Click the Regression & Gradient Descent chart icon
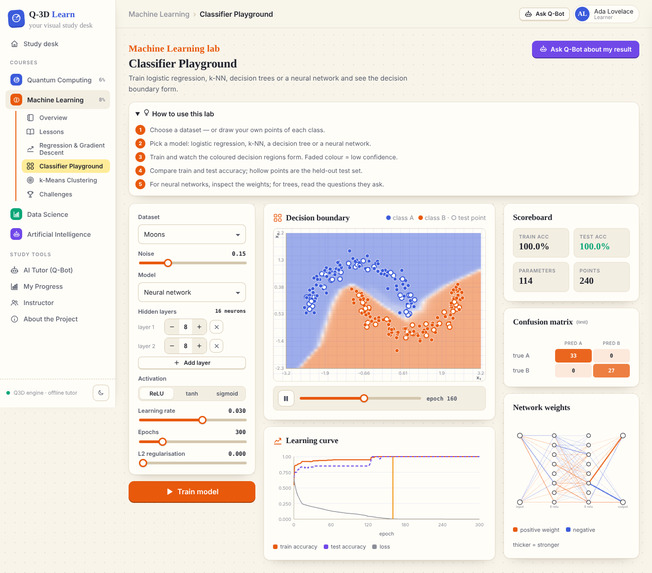The width and height of the screenshot is (652, 573). pyautogui.click(x=30, y=149)
